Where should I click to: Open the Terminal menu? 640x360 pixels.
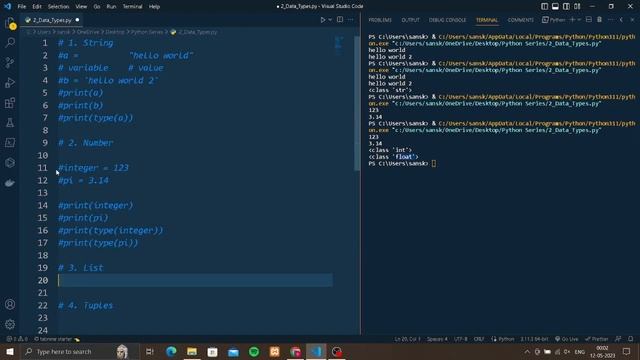[x=132, y=7]
